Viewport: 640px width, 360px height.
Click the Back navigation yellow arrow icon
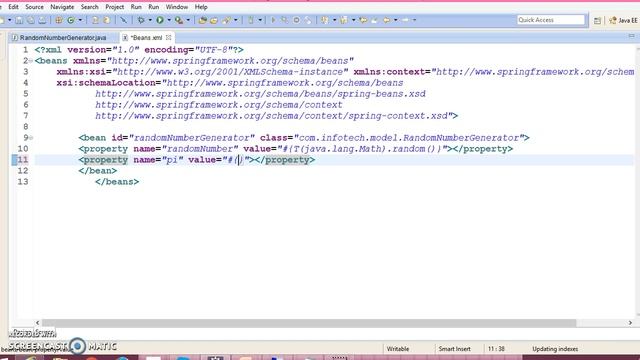click(x=386, y=20)
